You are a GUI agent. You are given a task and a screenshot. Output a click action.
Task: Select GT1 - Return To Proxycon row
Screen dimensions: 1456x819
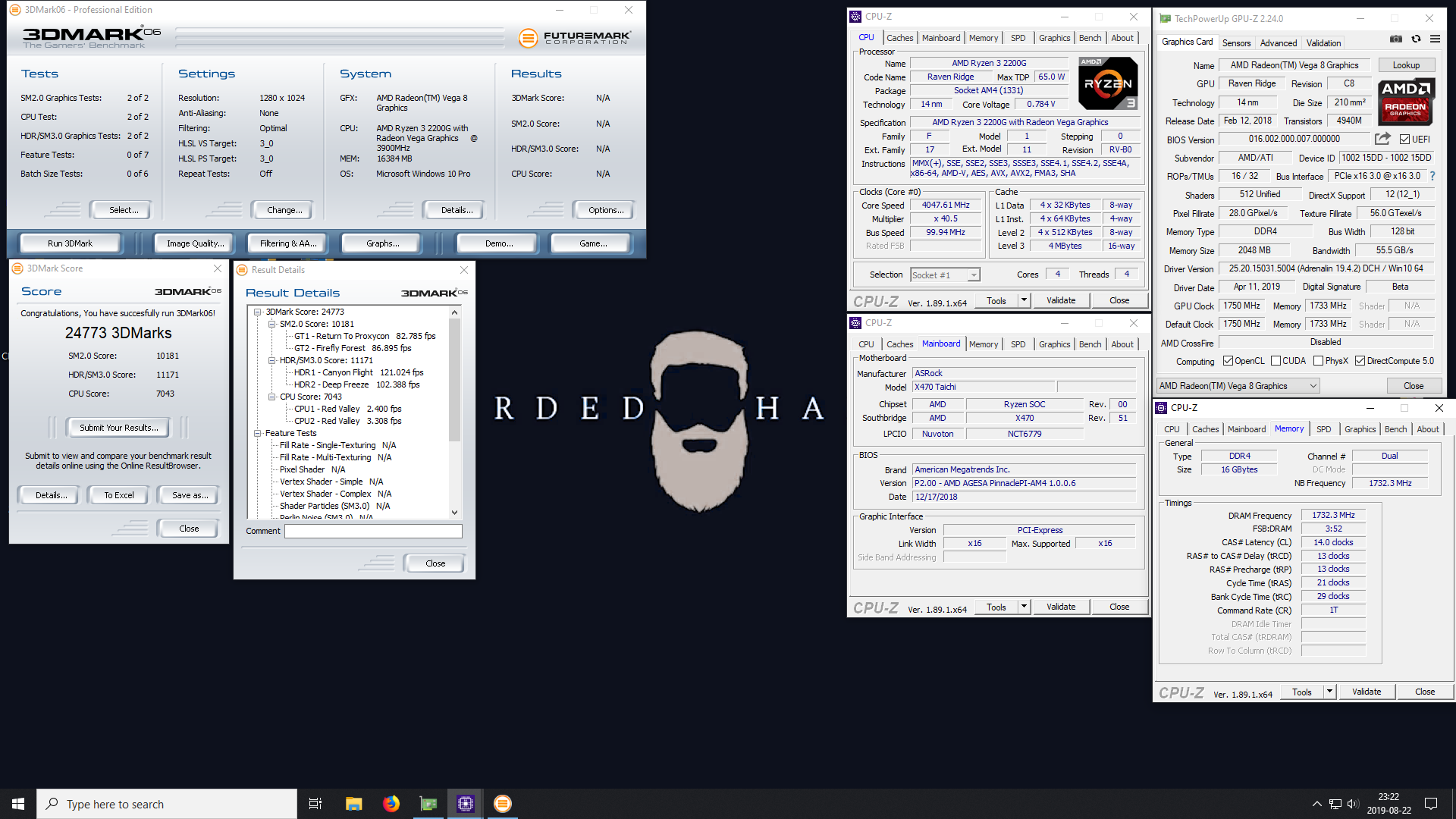tap(365, 336)
